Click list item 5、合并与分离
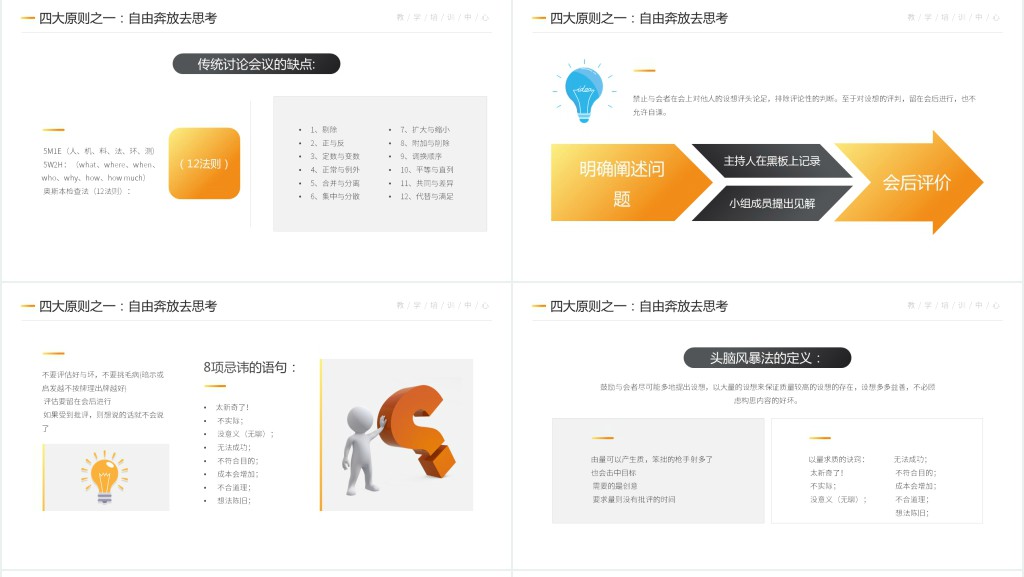Viewport: 1024px width, 577px height. point(334,183)
